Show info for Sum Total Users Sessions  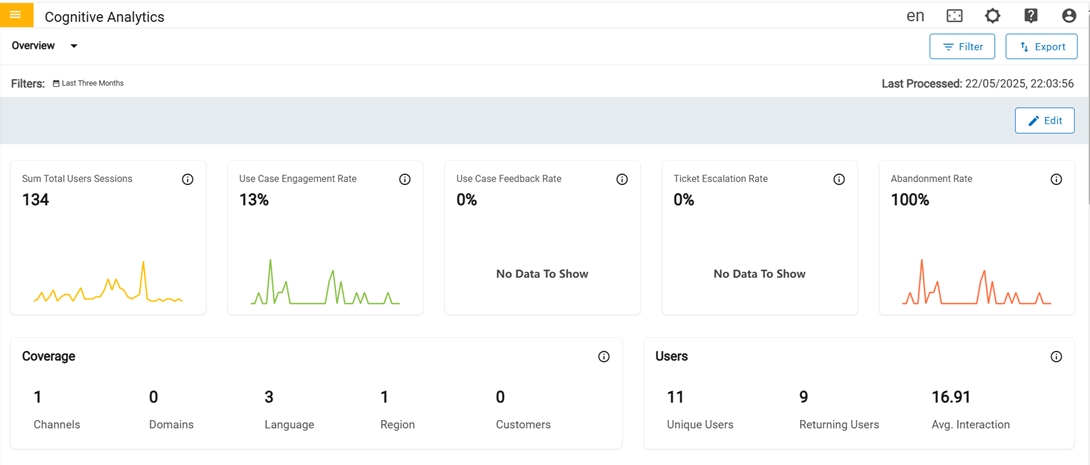coord(187,180)
